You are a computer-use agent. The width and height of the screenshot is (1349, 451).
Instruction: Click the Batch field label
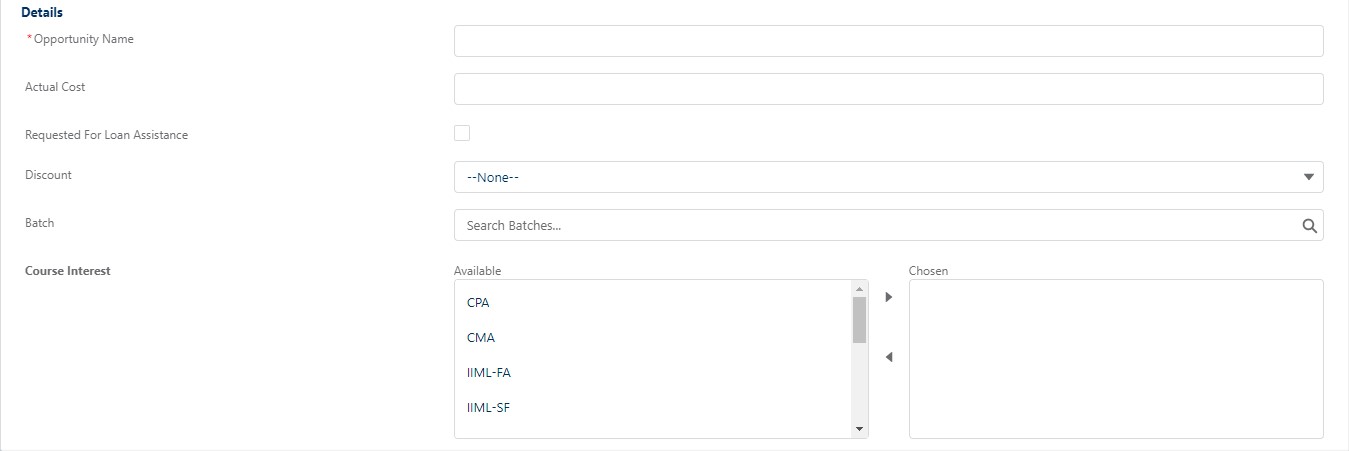pos(40,223)
